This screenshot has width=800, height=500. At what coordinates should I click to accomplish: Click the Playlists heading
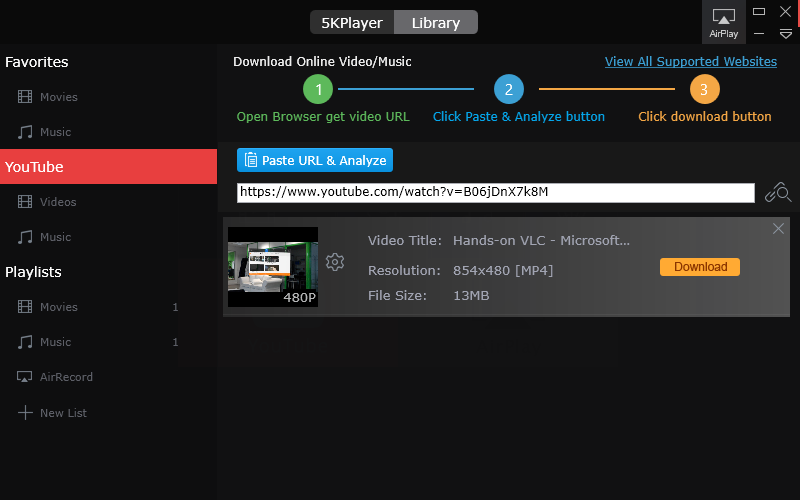[33, 272]
